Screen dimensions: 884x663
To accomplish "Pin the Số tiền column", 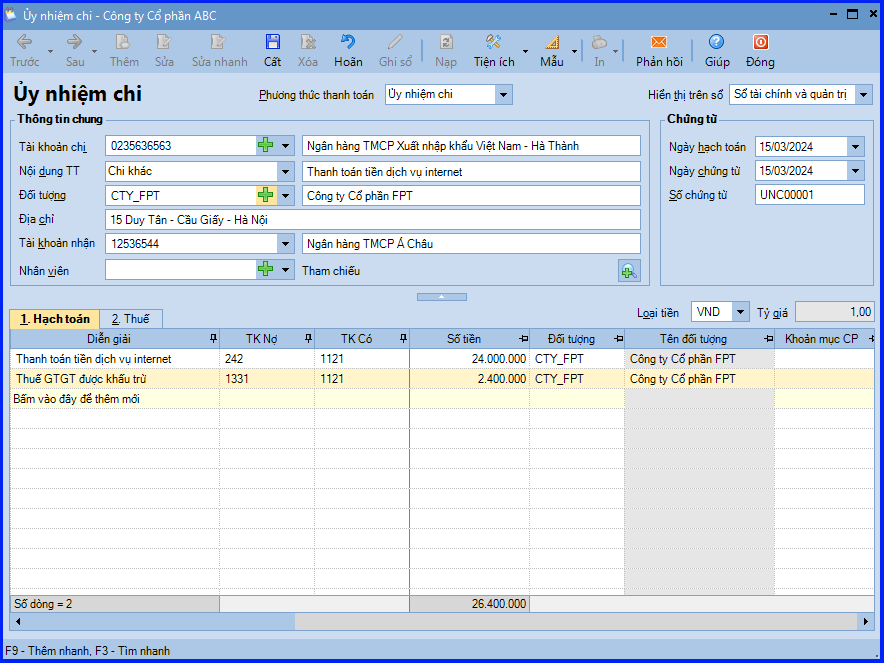I will 523,339.
